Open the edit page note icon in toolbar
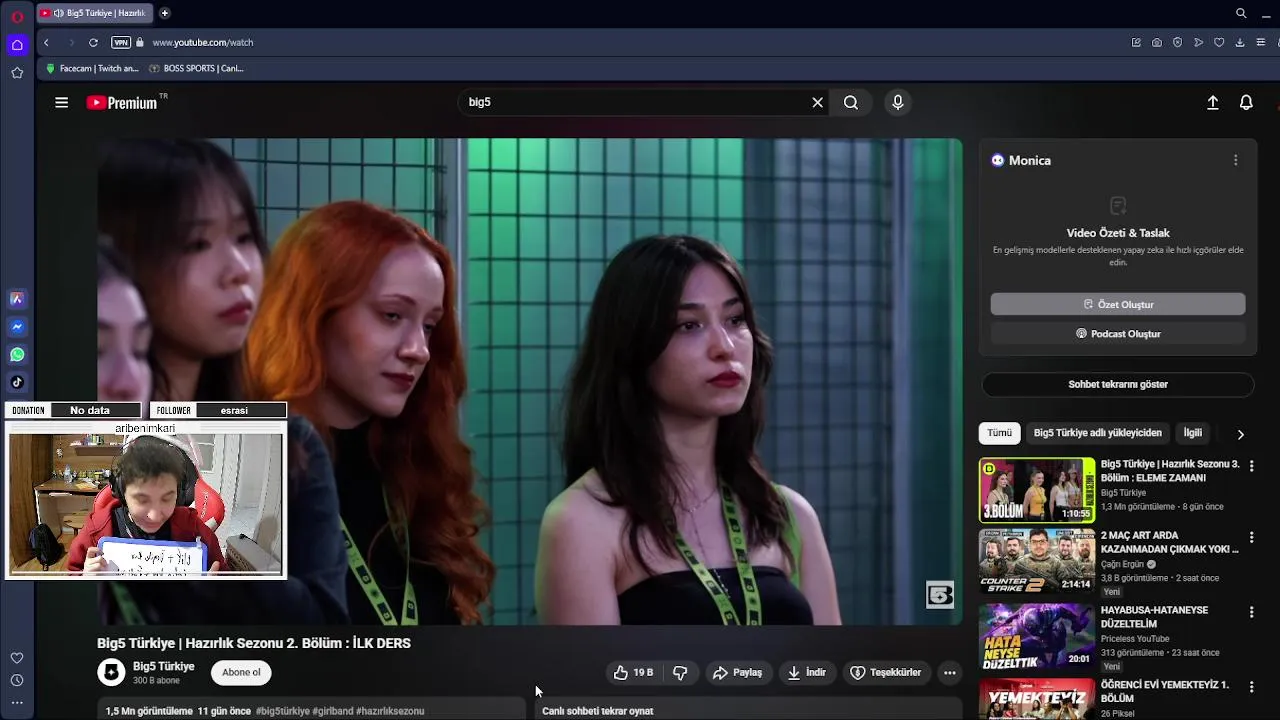Screen dimensions: 1280x720 pos(1136,43)
